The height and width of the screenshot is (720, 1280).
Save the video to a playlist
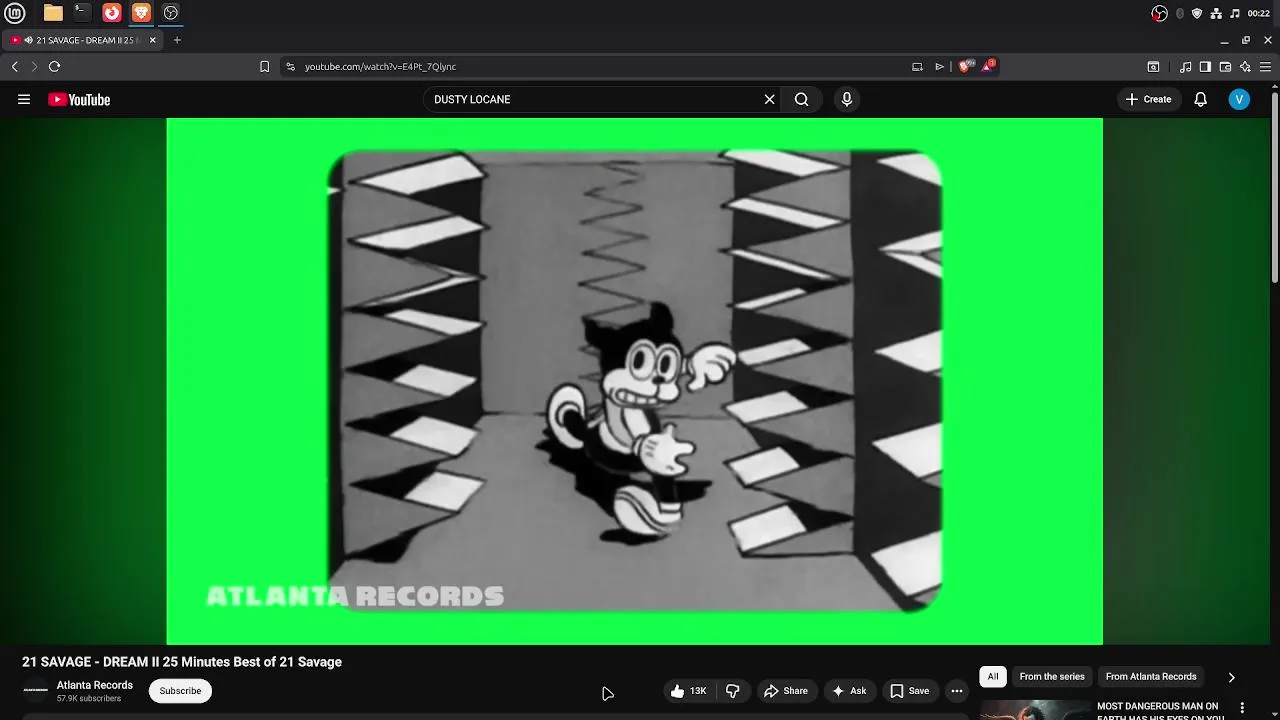click(910, 691)
